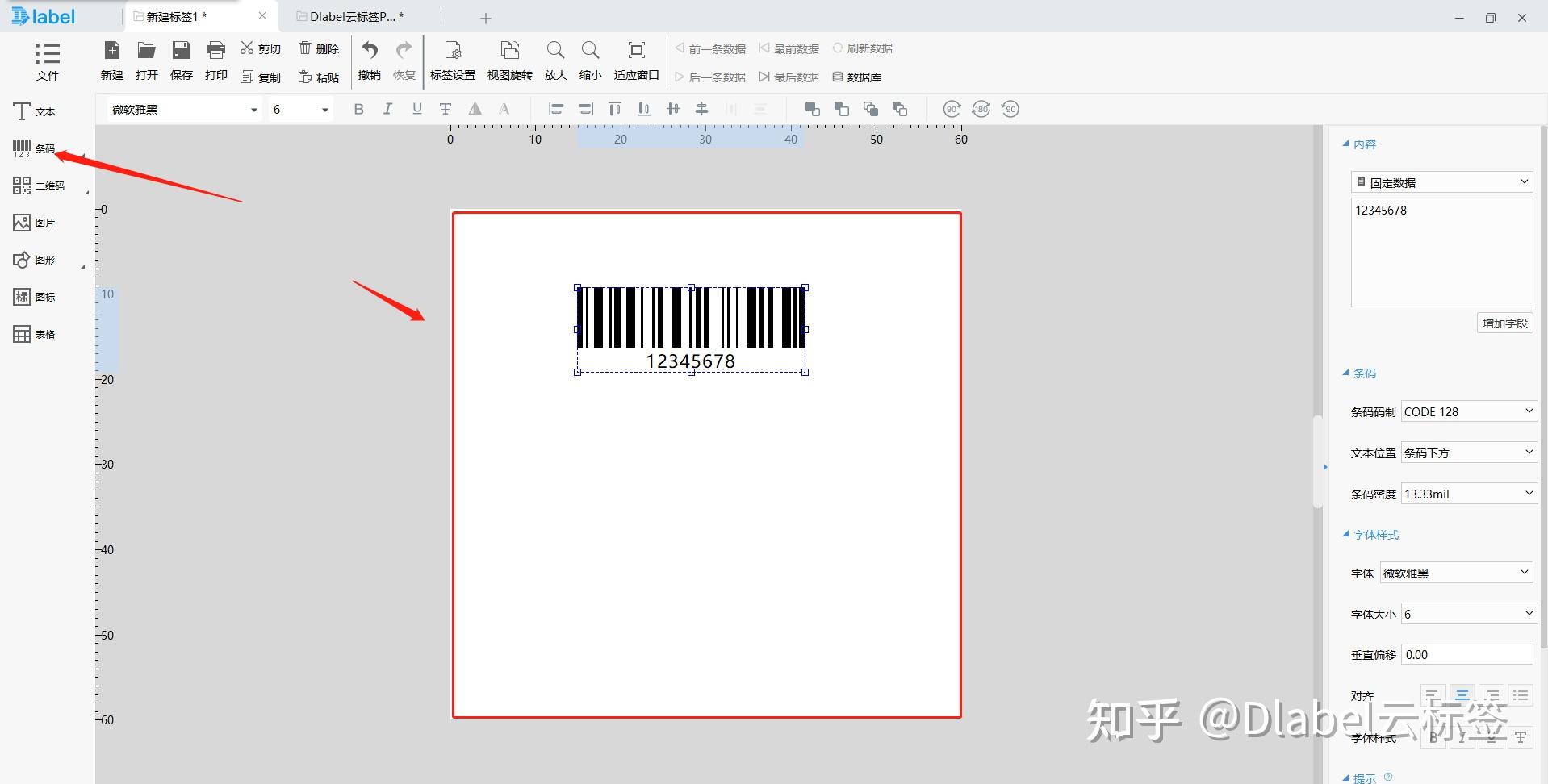Click the 12345678 content text field
This screenshot has width=1548, height=784.
1441,252
